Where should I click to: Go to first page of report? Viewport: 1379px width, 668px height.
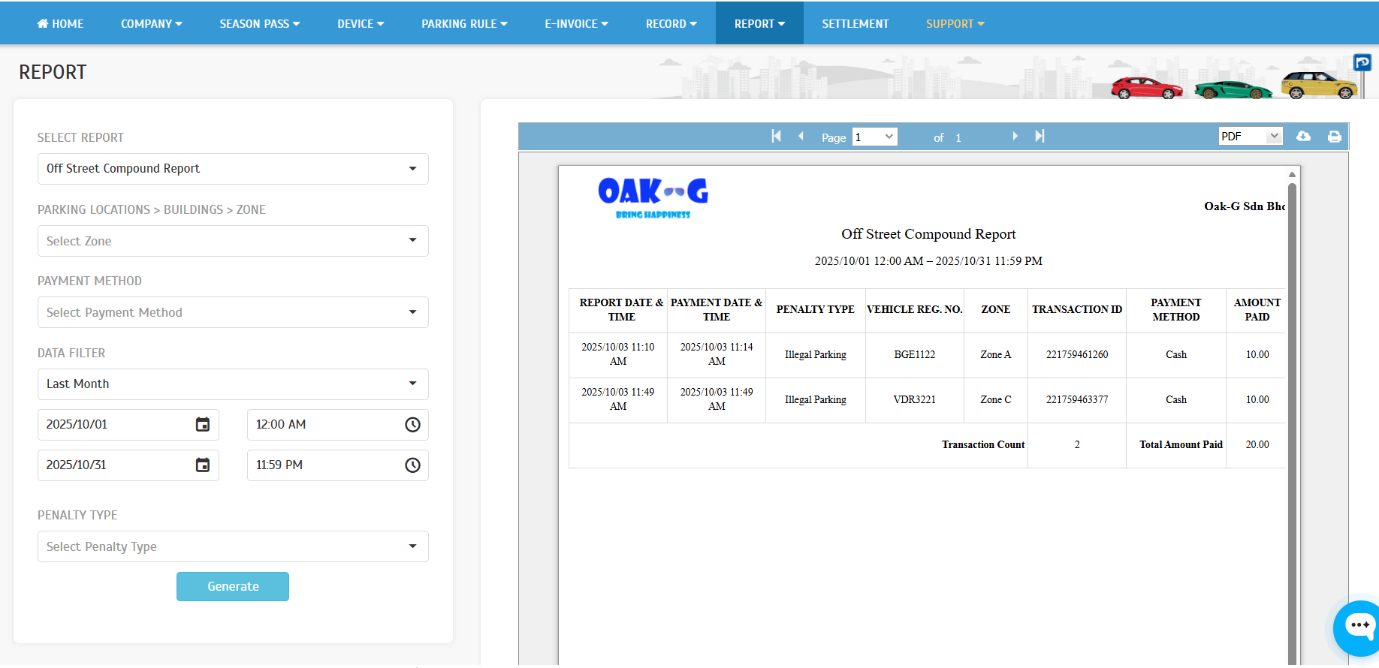pos(776,136)
